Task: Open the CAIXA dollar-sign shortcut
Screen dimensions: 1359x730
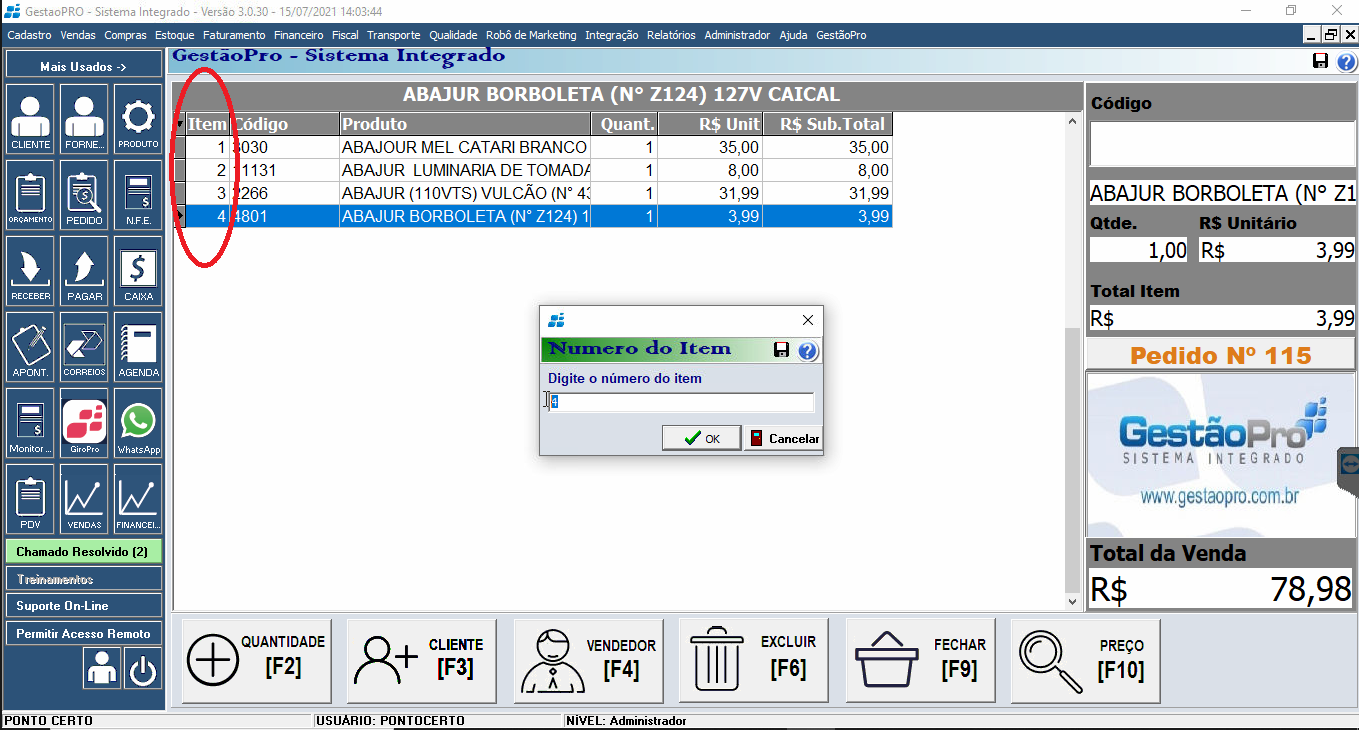Action: 138,270
